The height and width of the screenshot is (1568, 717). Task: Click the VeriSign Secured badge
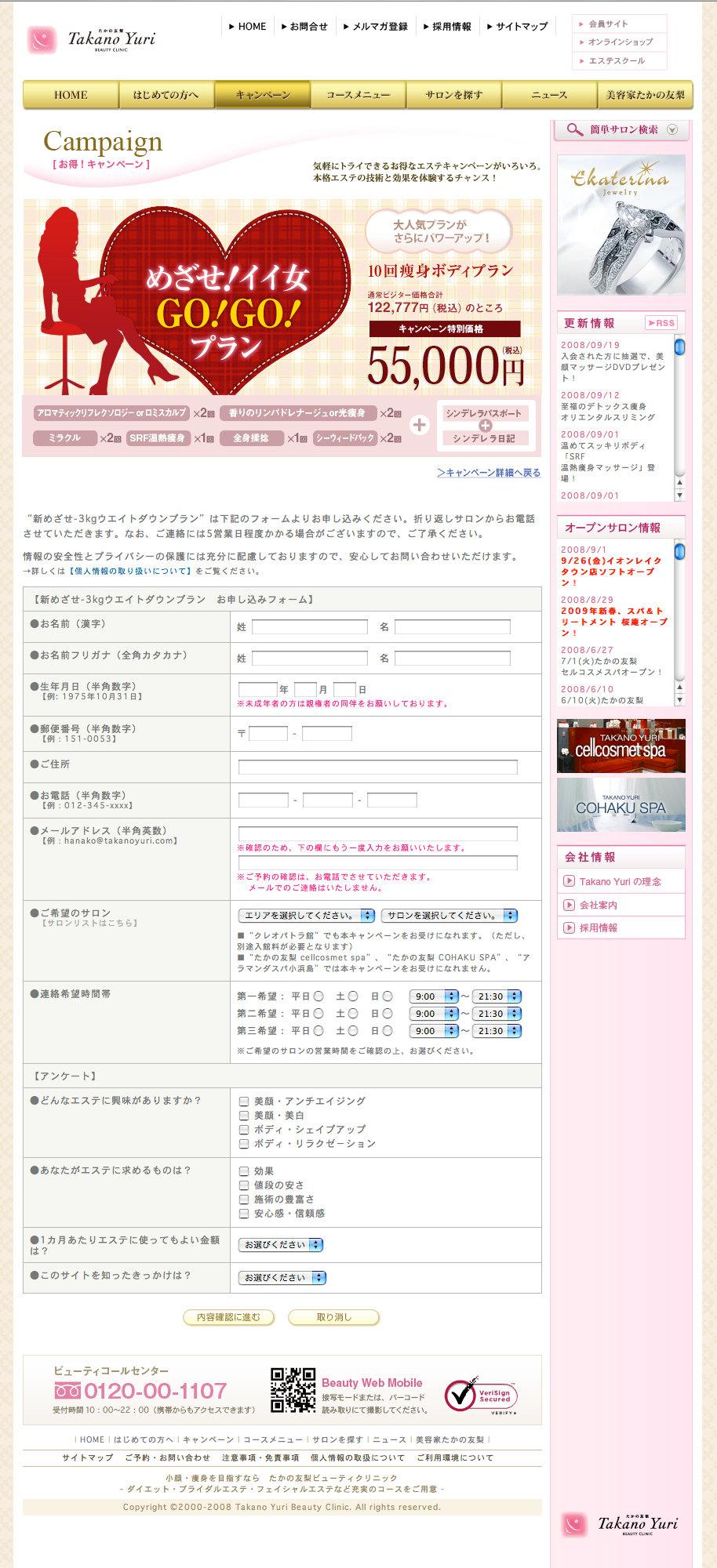coord(481,1396)
